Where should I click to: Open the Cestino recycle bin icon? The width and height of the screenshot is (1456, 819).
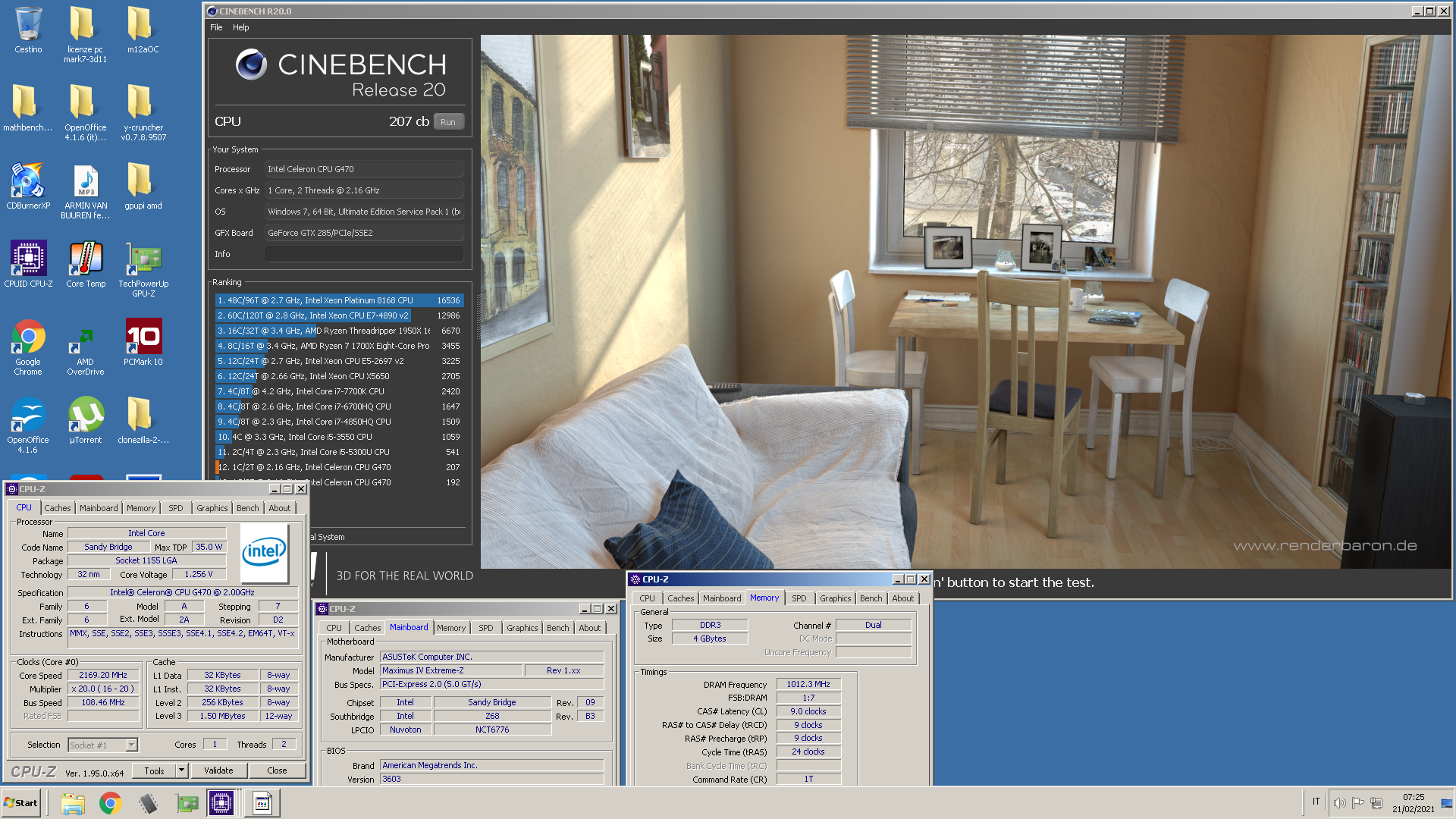[28, 30]
